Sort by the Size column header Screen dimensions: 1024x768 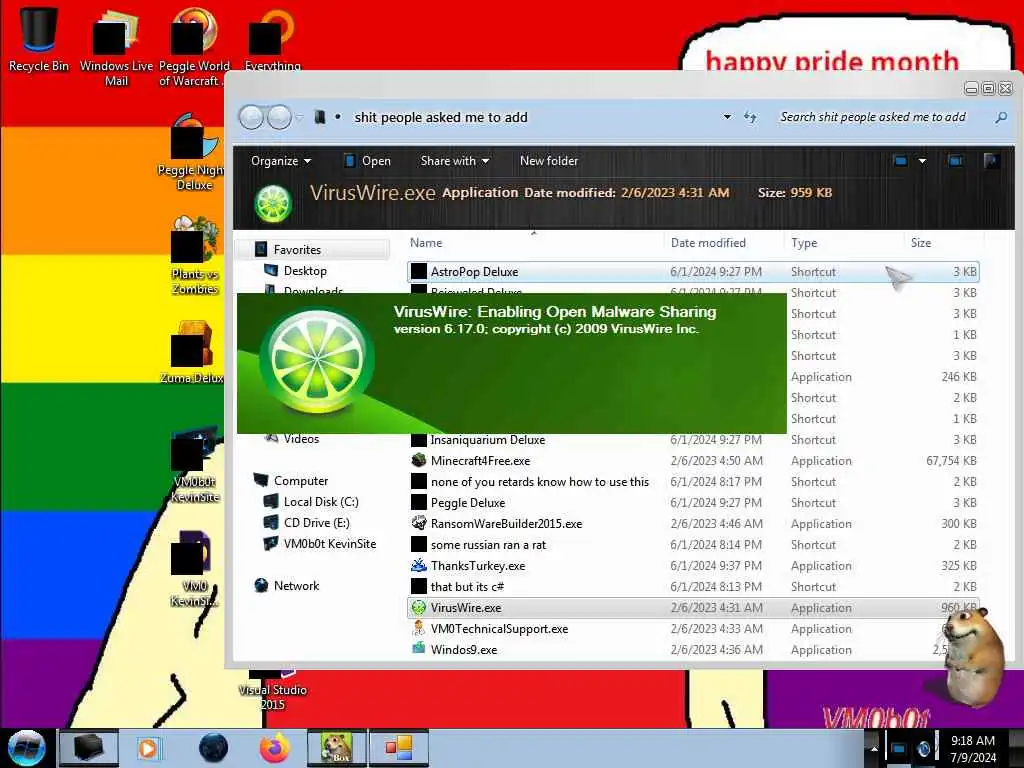point(921,243)
